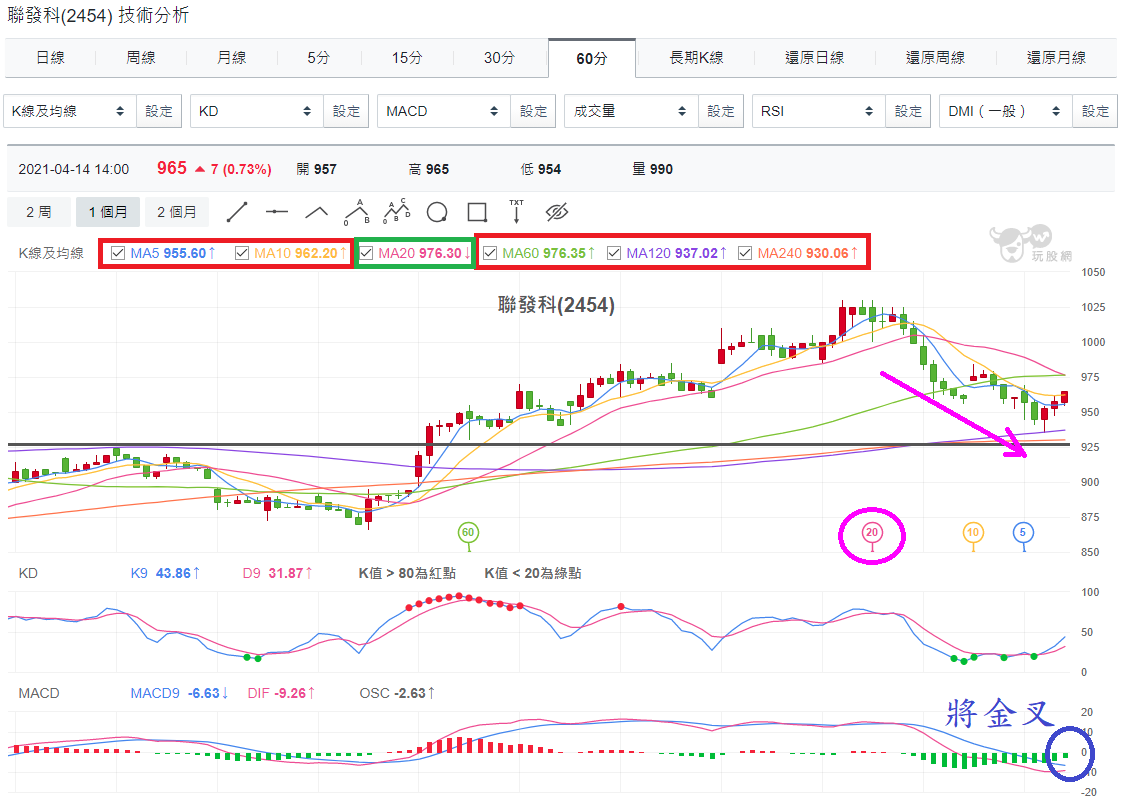The height and width of the screenshot is (800, 1125).
Task: Select the OAB three-point wave tool
Action: [357, 212]
